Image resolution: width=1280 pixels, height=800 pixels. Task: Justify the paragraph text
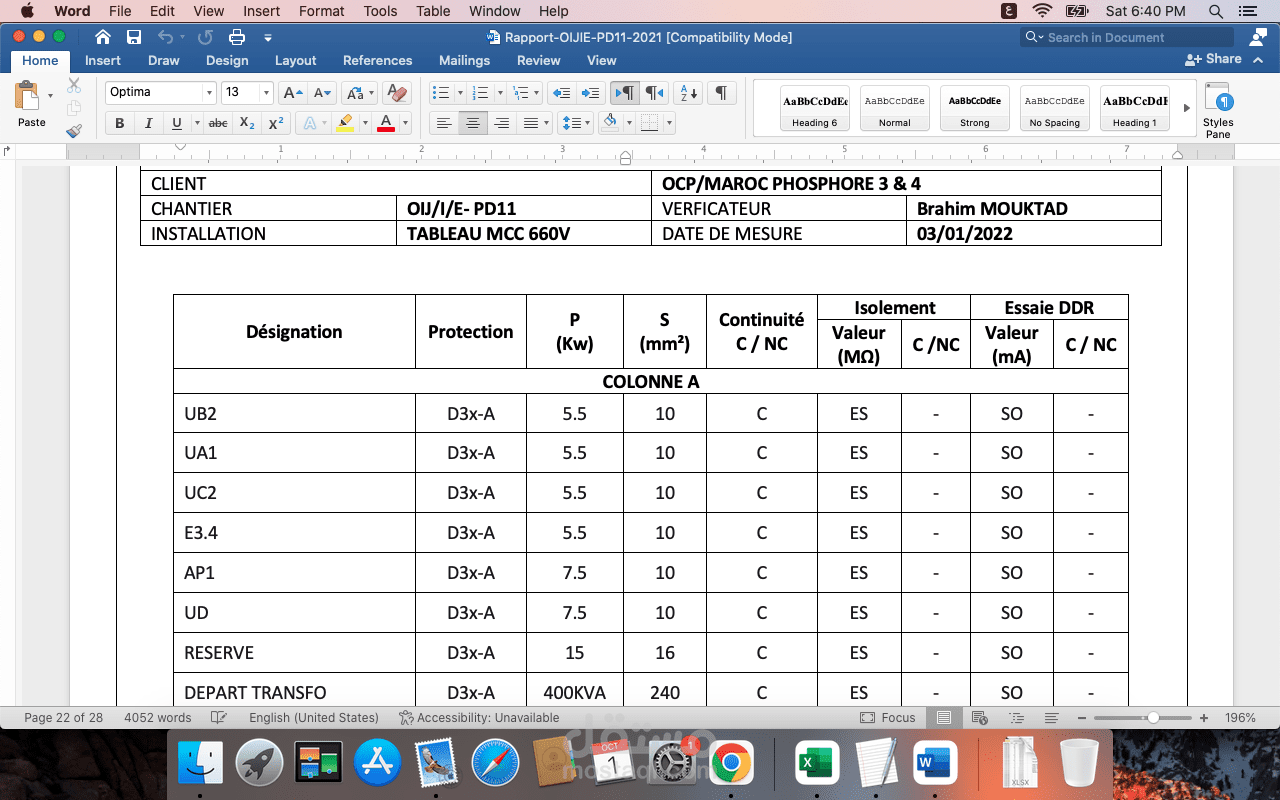click(x=530, y=124)
